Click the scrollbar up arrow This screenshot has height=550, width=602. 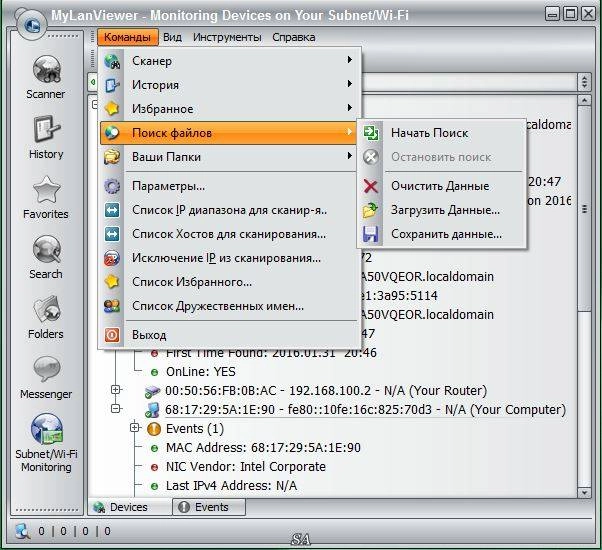click(584, 101)
